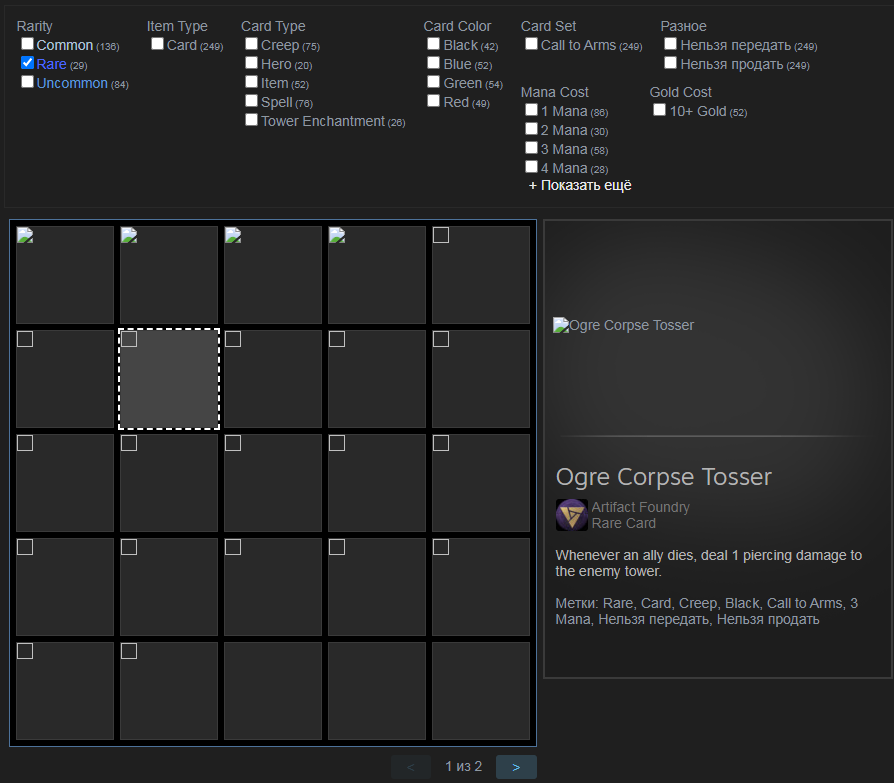The image size is (894, 783).
Task: Select the 1 Mana cost filter
Action: click(x=531, y=109)
